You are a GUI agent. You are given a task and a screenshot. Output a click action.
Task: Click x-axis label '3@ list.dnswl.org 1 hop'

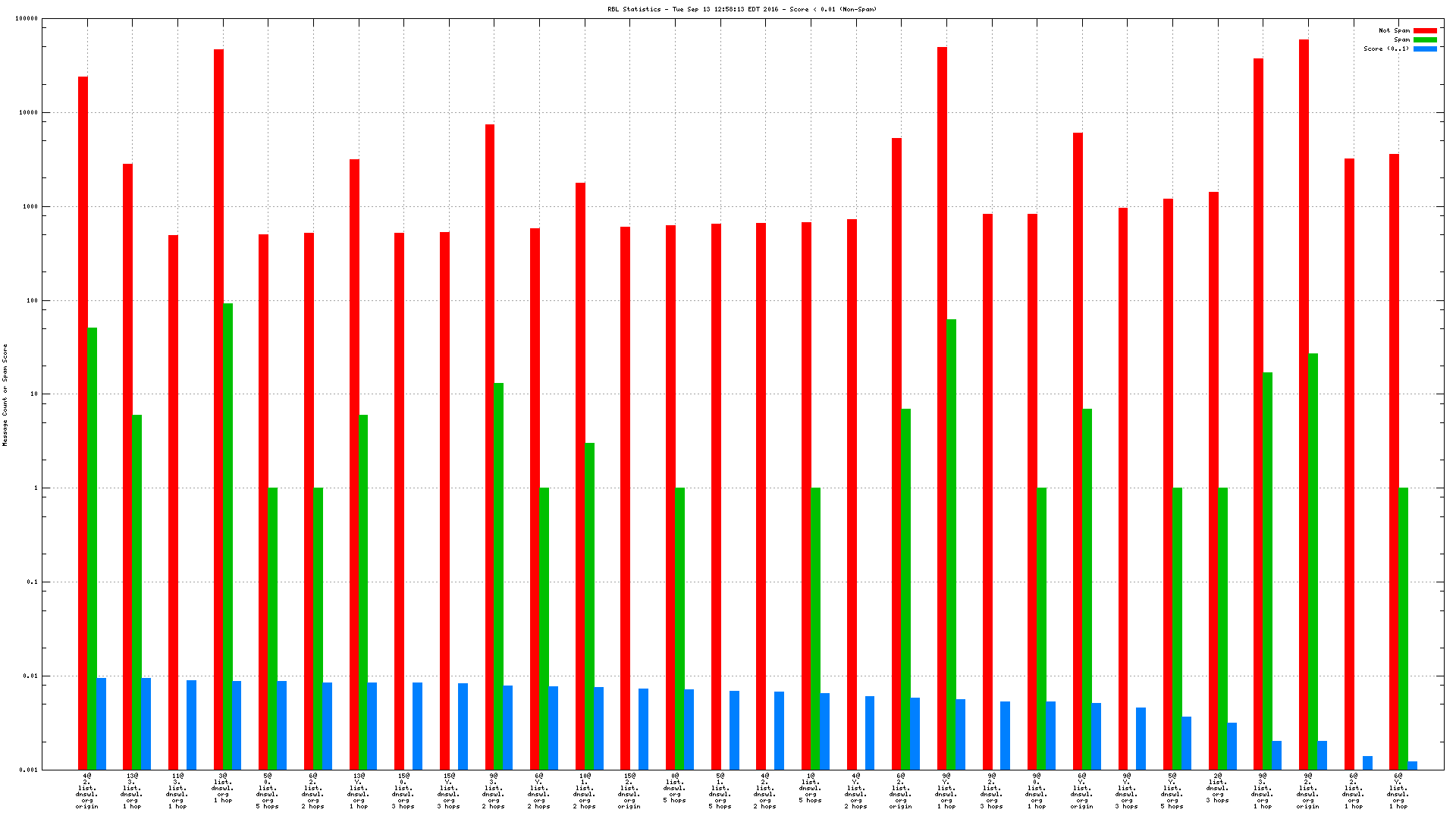coord(223,788)
